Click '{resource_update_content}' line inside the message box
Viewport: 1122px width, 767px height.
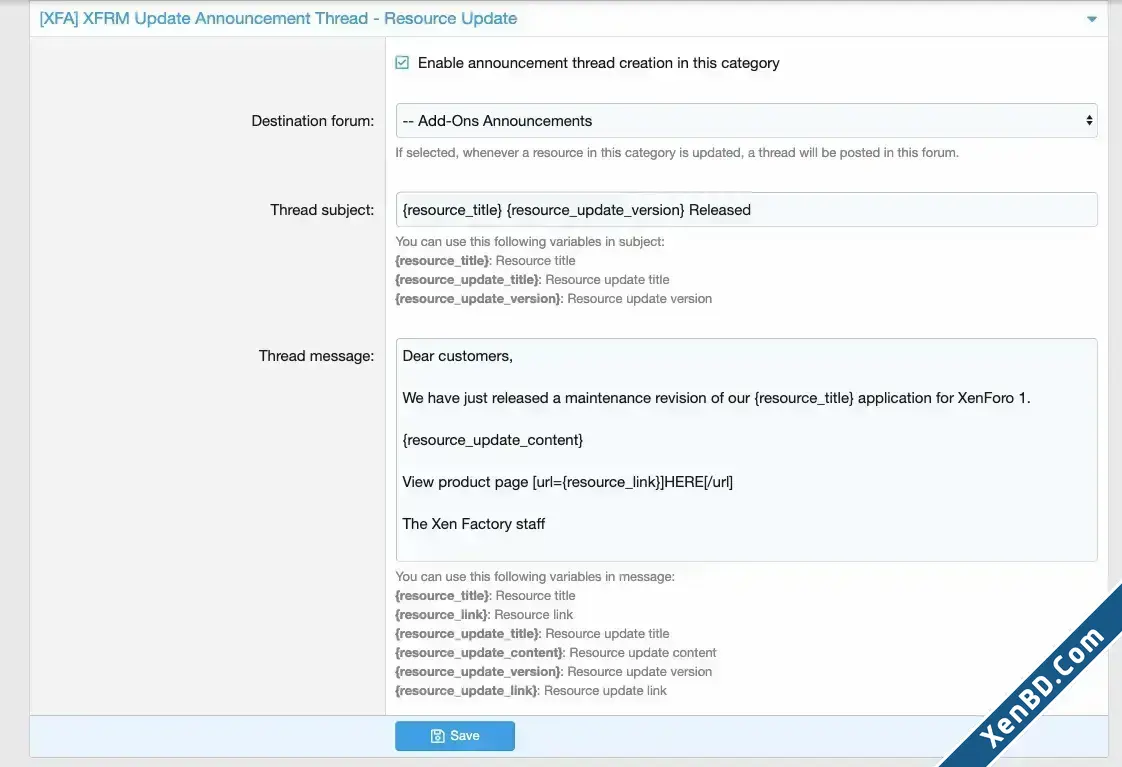pos(493,440)
